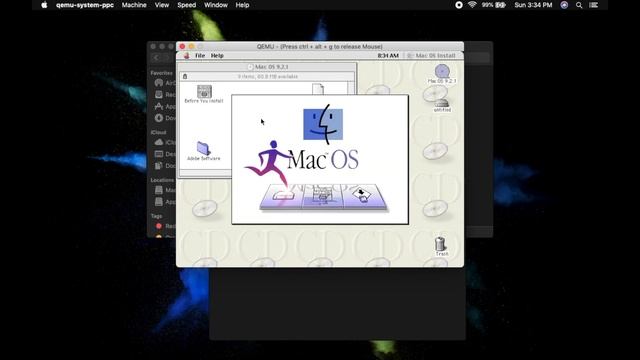The image size is (640, 360).
Task: Click the 99% battery percentage text
Action: click(x=487, y=5)
